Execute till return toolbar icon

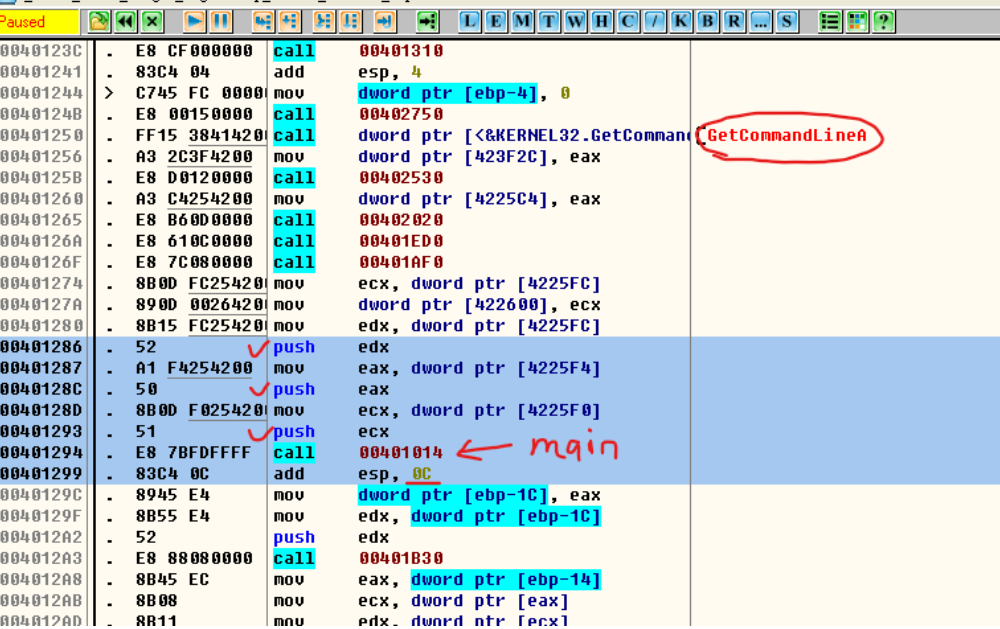pyautogui.click(x=384, y=20)
